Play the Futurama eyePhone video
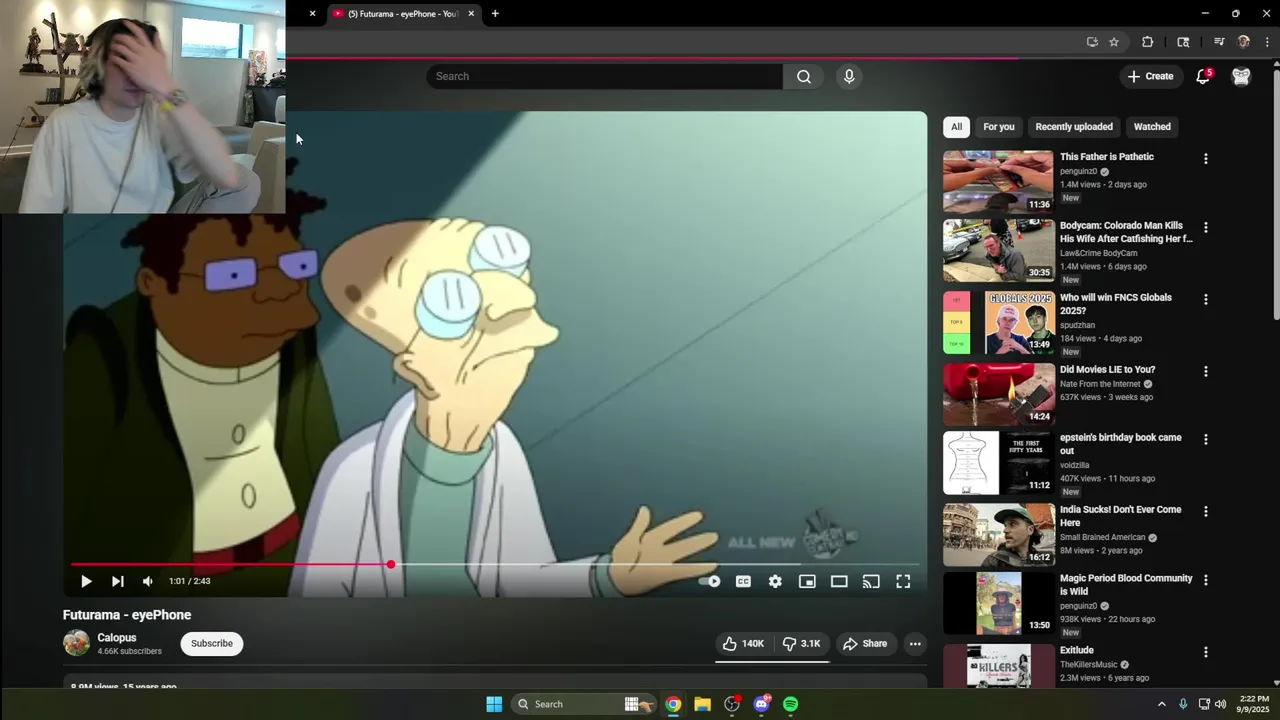 [86, 581]
